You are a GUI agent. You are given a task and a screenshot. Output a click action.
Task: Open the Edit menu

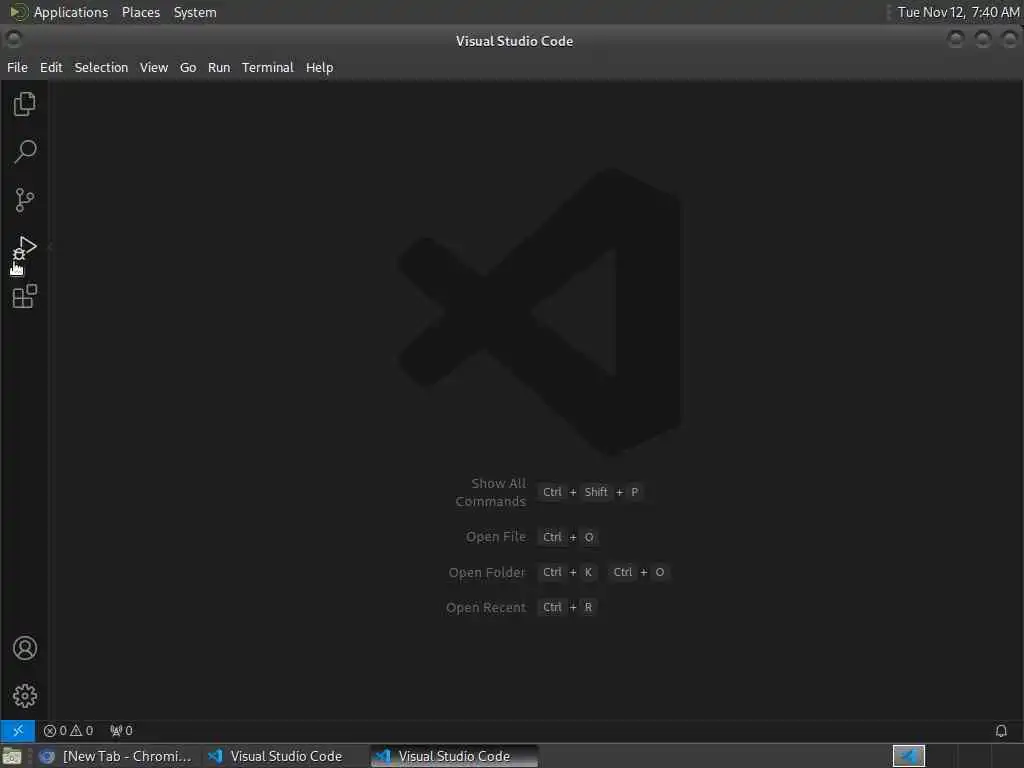(51, 67)
